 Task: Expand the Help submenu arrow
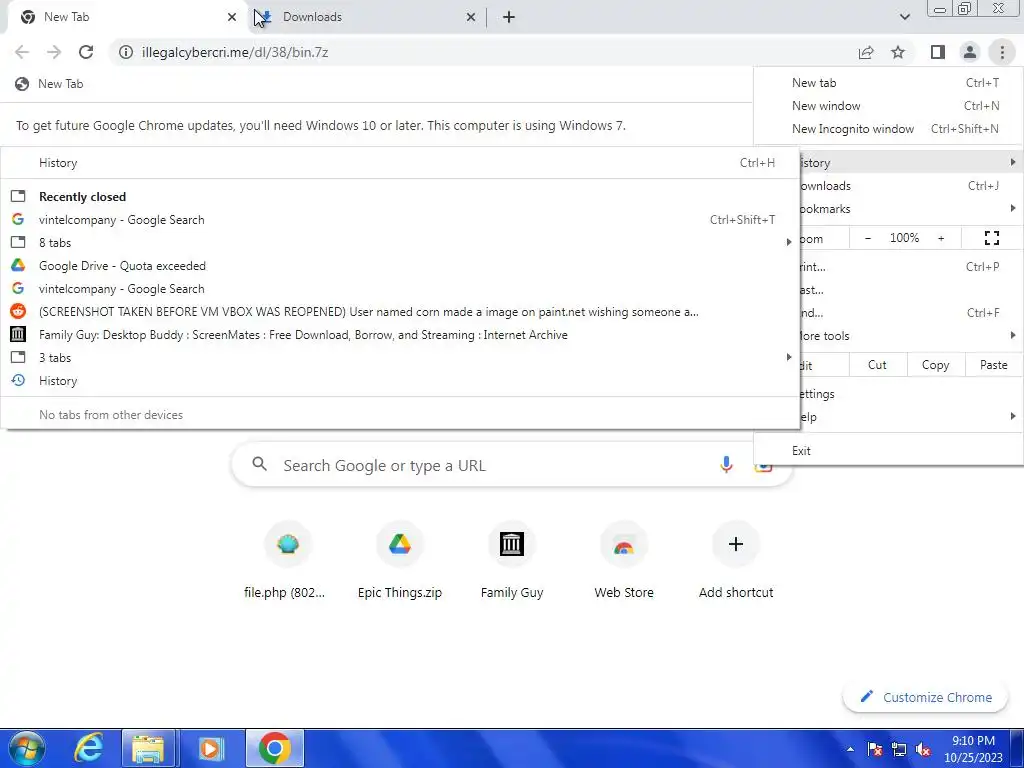1012,417
